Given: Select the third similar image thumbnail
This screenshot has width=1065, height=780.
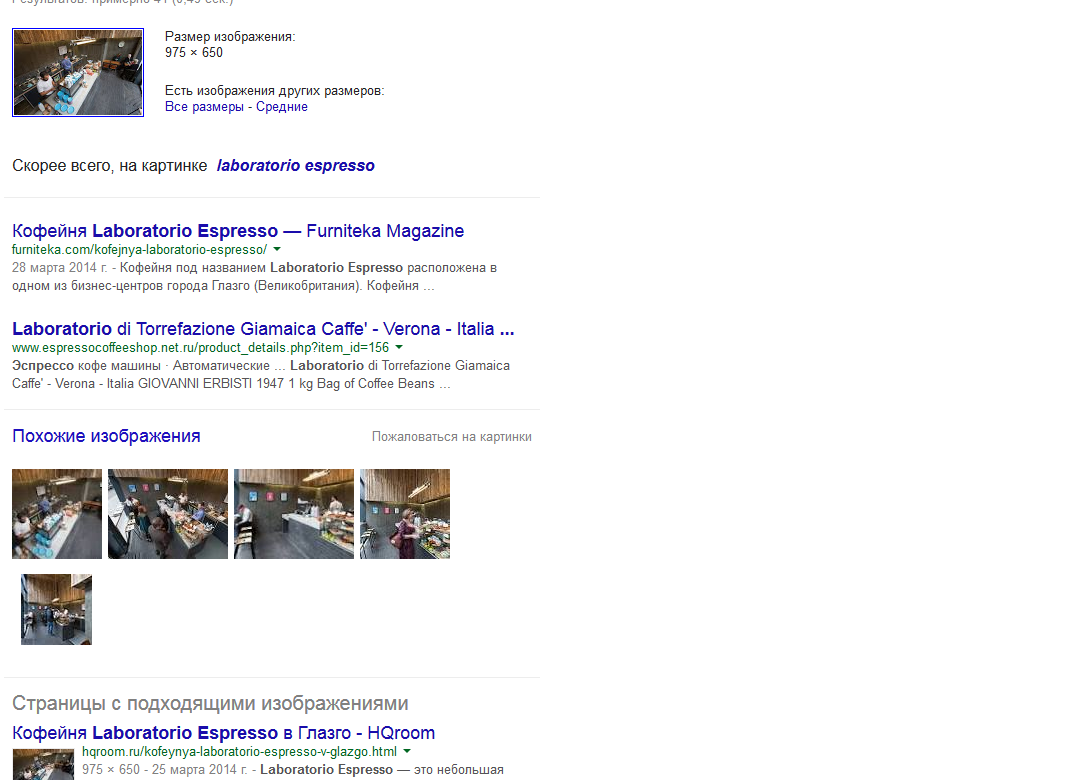Looking at the screenshot, I should pos(294,514).
